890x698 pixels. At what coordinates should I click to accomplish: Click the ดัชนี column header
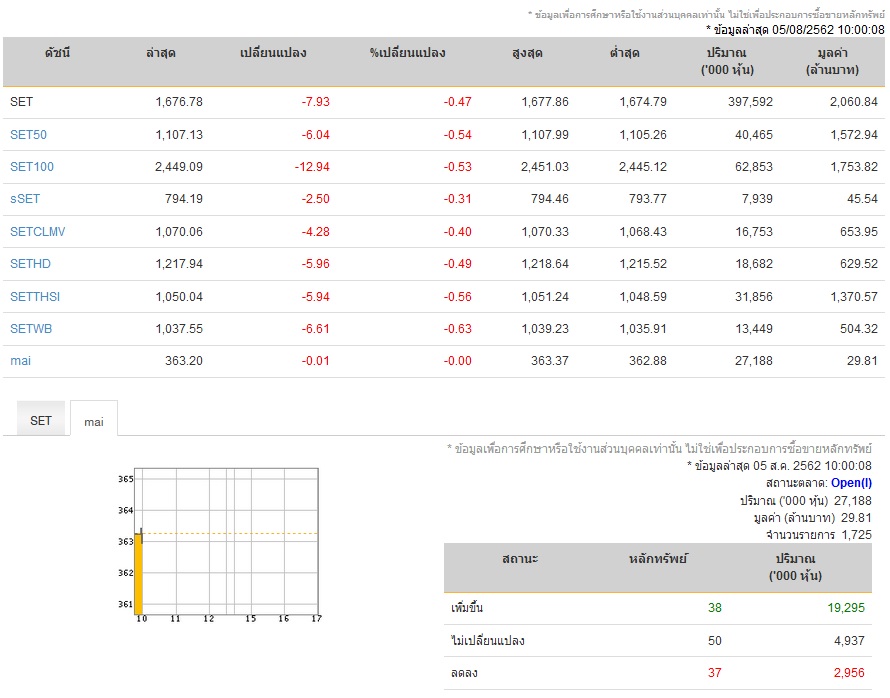(x=57, y=53)
